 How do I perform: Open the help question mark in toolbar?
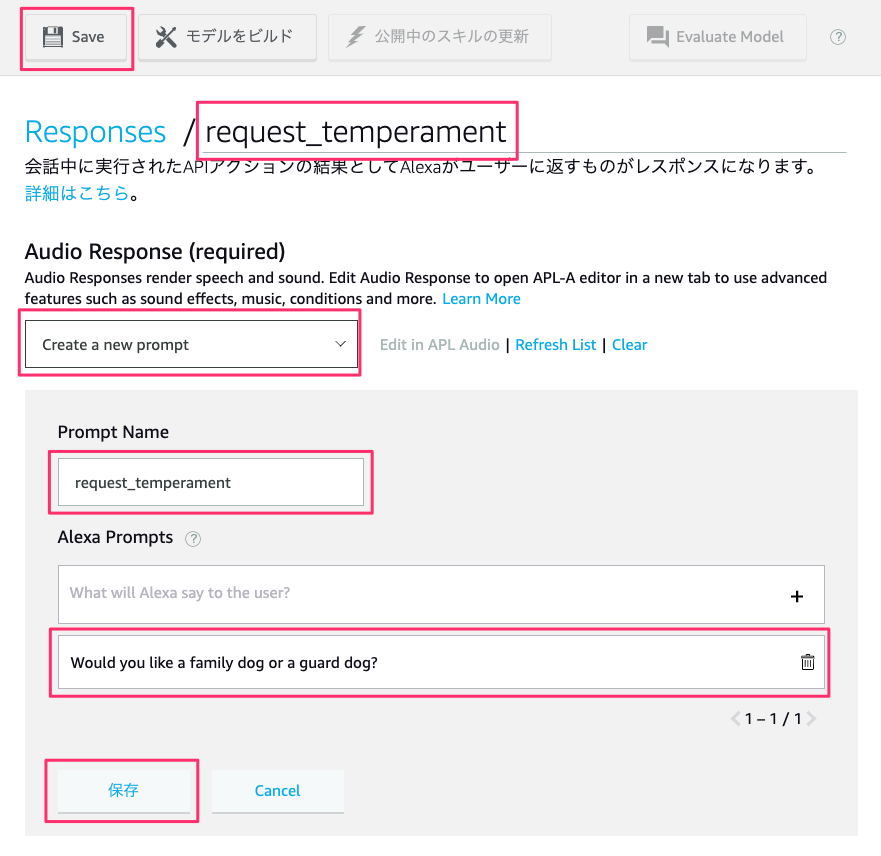coord(838,37)
